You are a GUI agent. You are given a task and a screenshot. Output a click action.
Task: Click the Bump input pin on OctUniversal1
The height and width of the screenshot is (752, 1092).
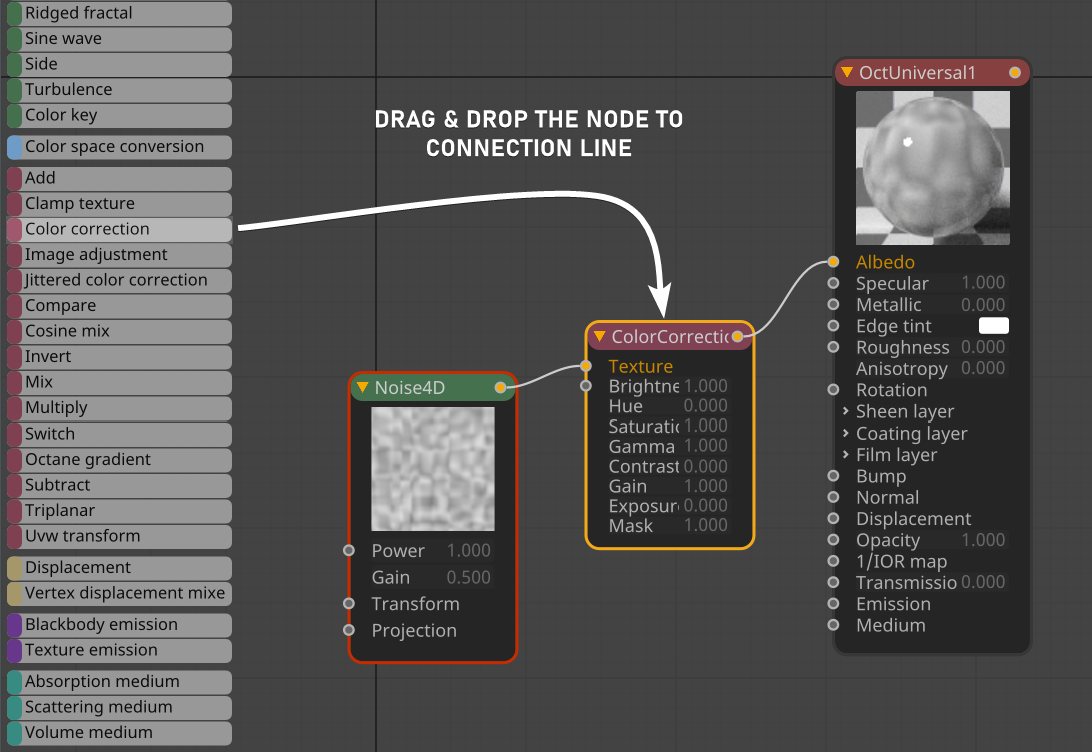point(833,476)
